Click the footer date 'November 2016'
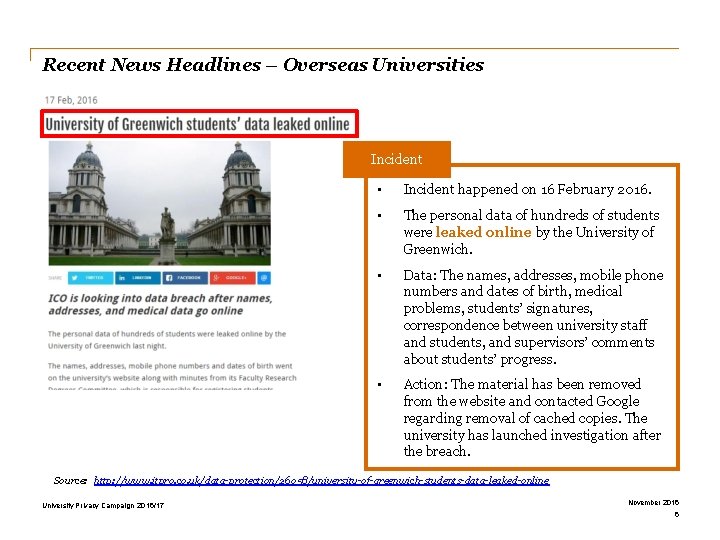This screenshot has height=540, width=720. click(653, 502)
